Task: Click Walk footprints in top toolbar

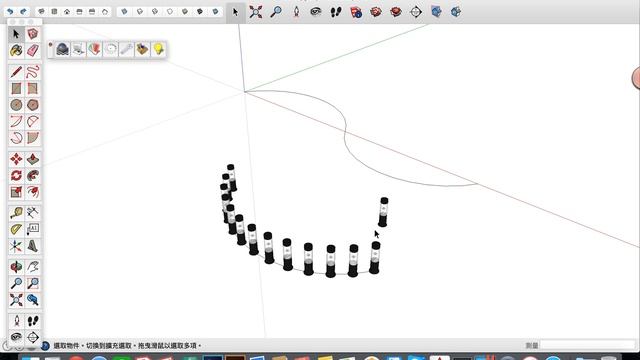Action: tap(336, 12)
